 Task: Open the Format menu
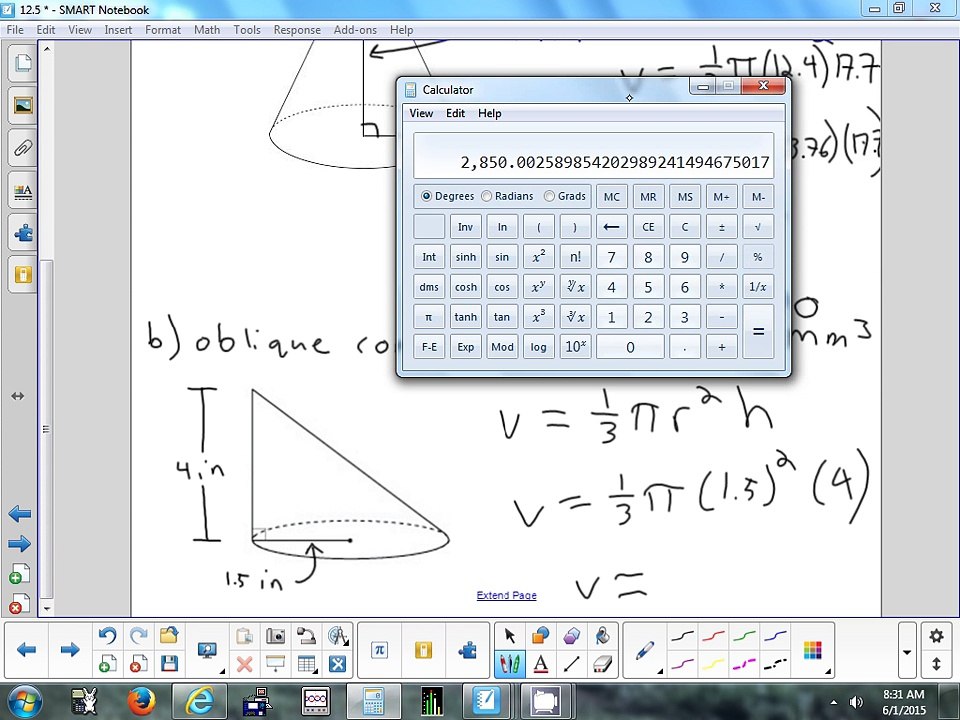[x=163, y=29]
